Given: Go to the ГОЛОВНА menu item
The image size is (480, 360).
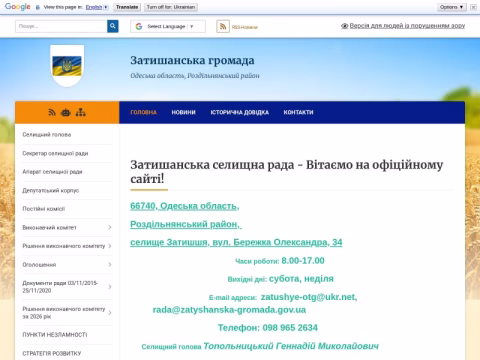Looking at the screenshot, I should tap(143, 112).
